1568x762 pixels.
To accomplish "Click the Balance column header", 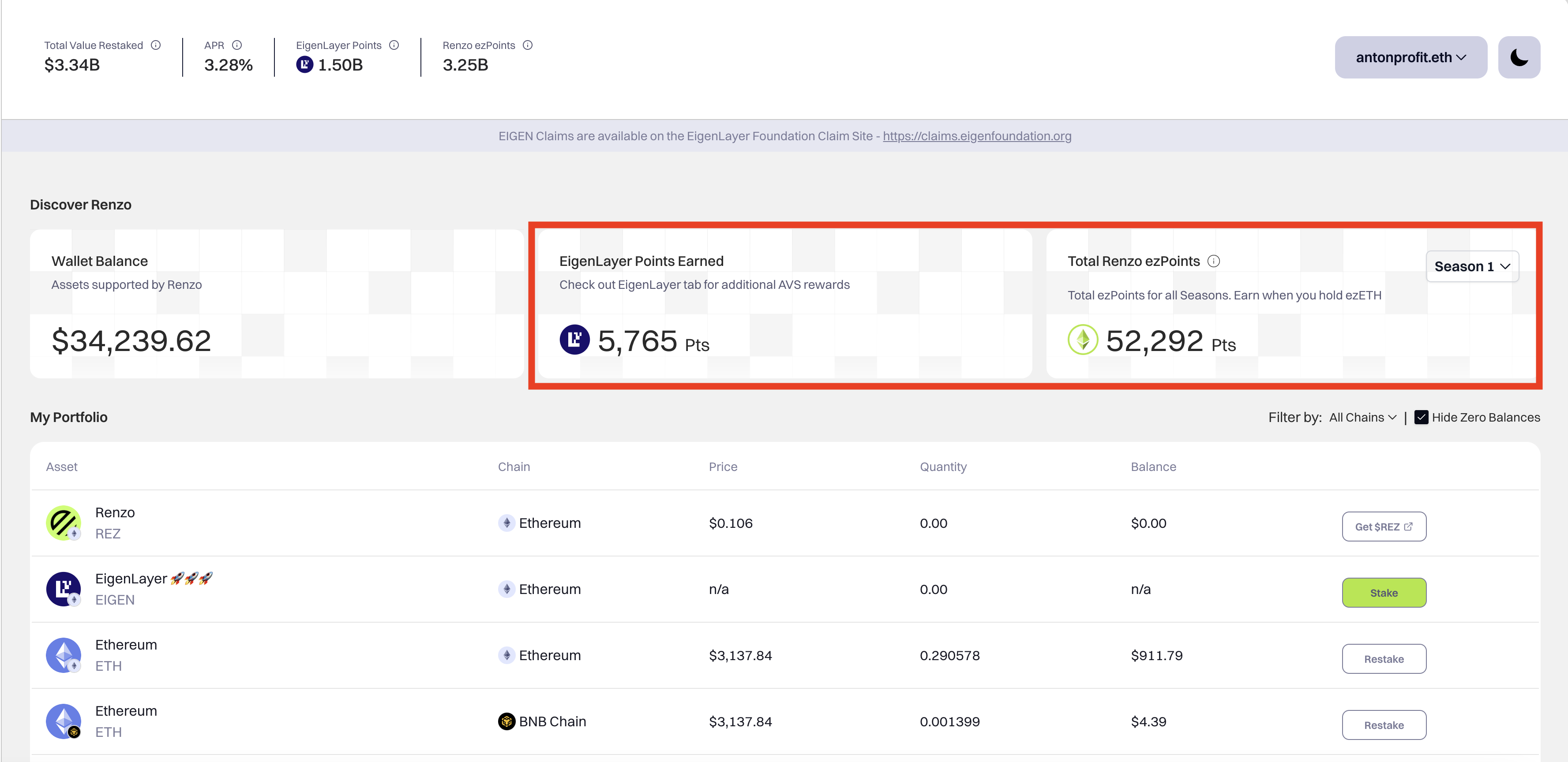I will click(x=1153, y=467).
